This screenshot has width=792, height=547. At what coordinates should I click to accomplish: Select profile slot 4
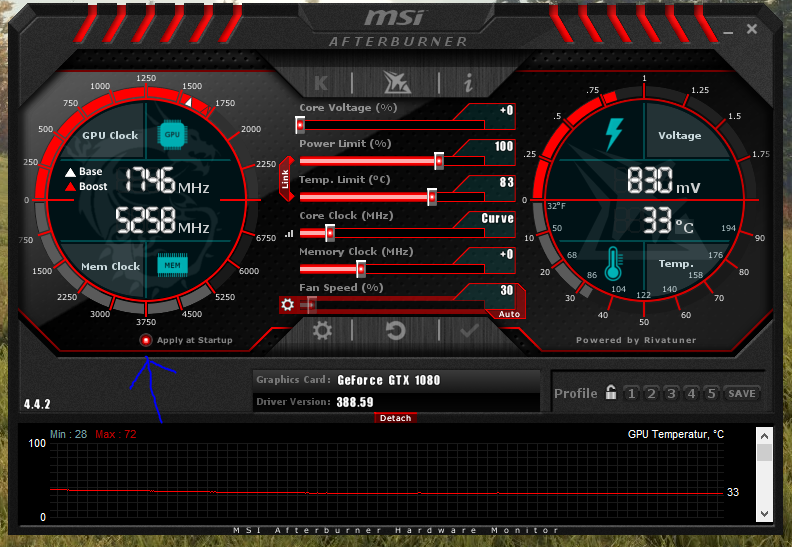tap(691, 393)
